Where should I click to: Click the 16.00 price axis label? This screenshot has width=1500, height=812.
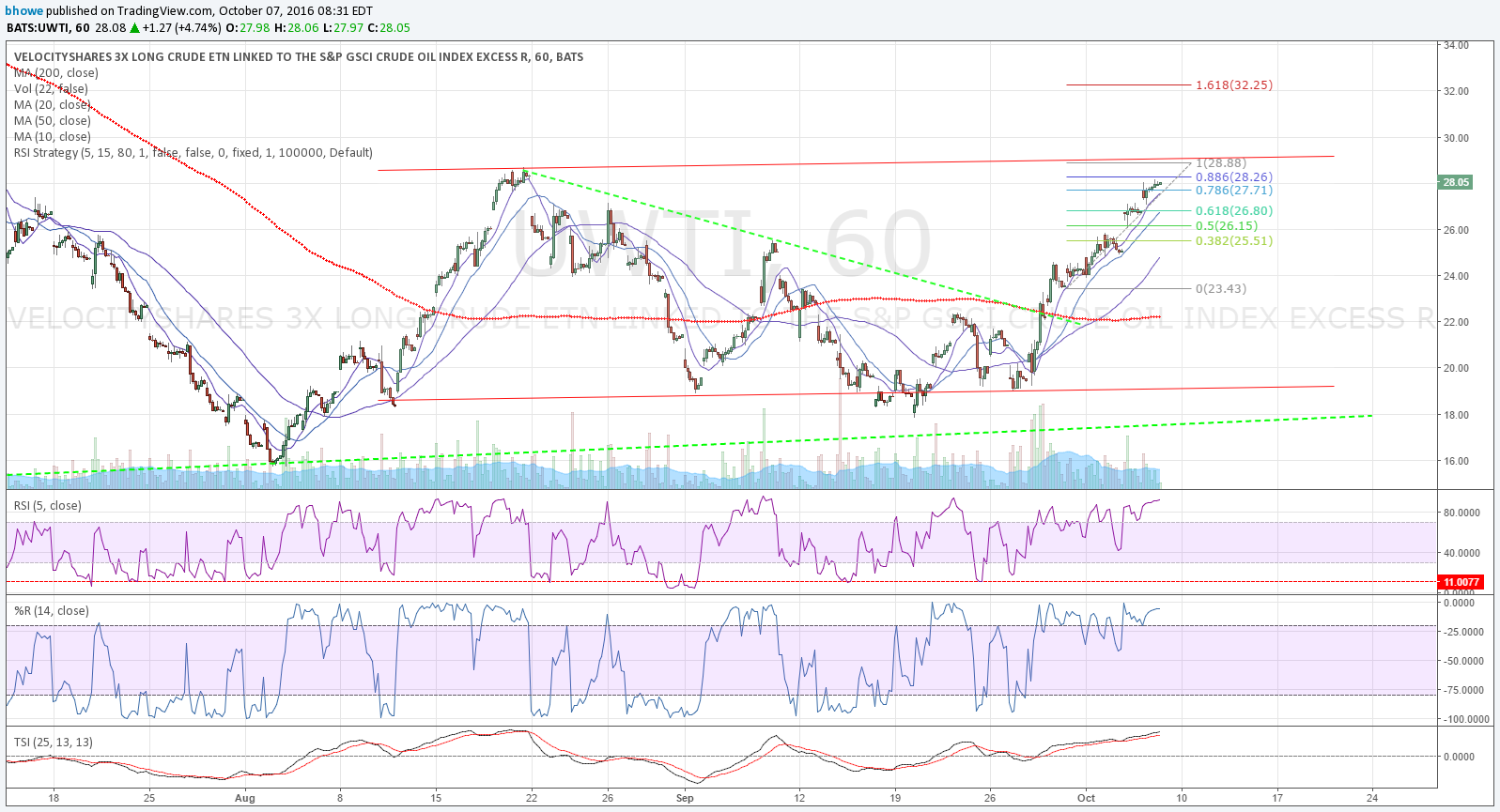1457,461
